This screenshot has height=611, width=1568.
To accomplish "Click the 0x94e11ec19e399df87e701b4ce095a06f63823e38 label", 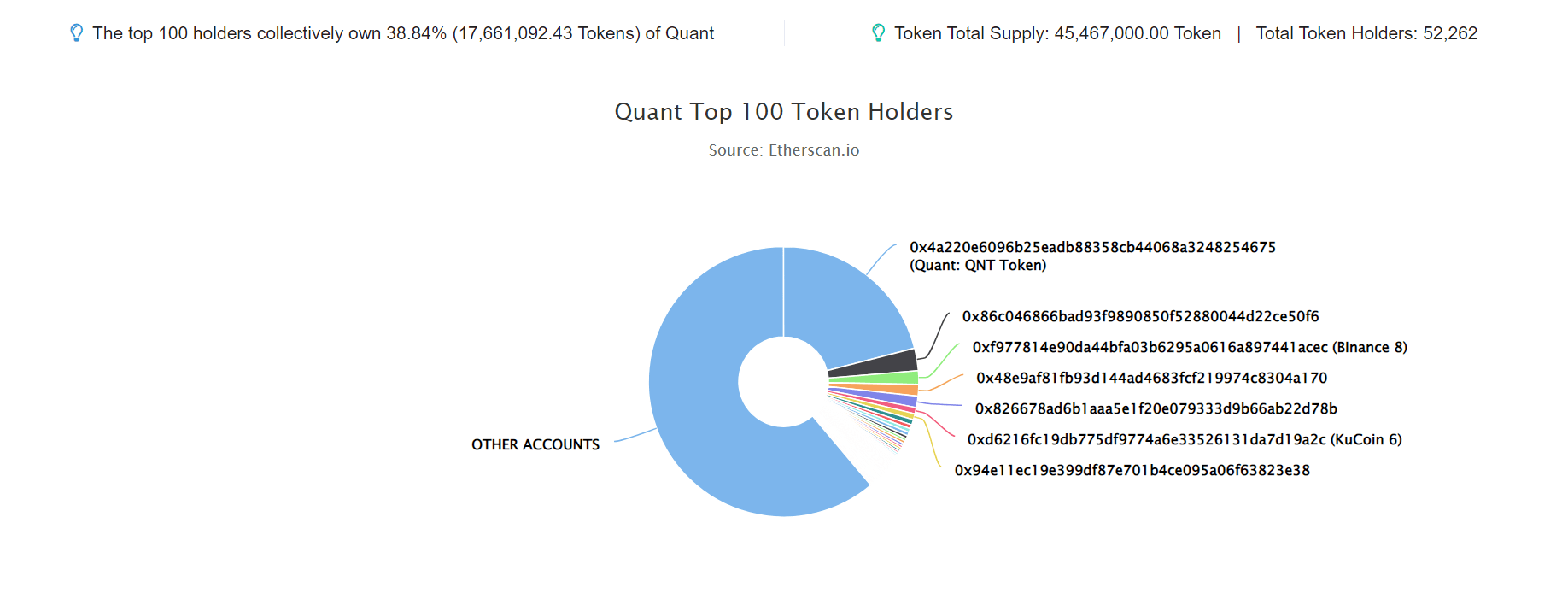I will [x=1132, y=470].
